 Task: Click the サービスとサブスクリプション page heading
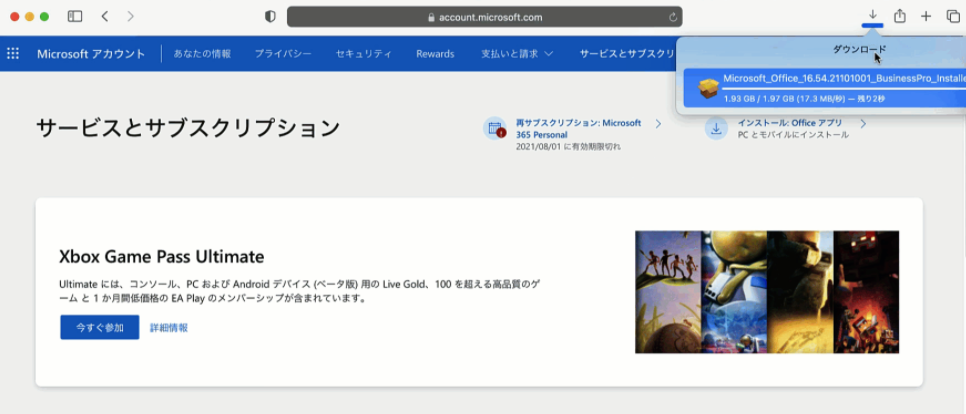pos(188,128)
